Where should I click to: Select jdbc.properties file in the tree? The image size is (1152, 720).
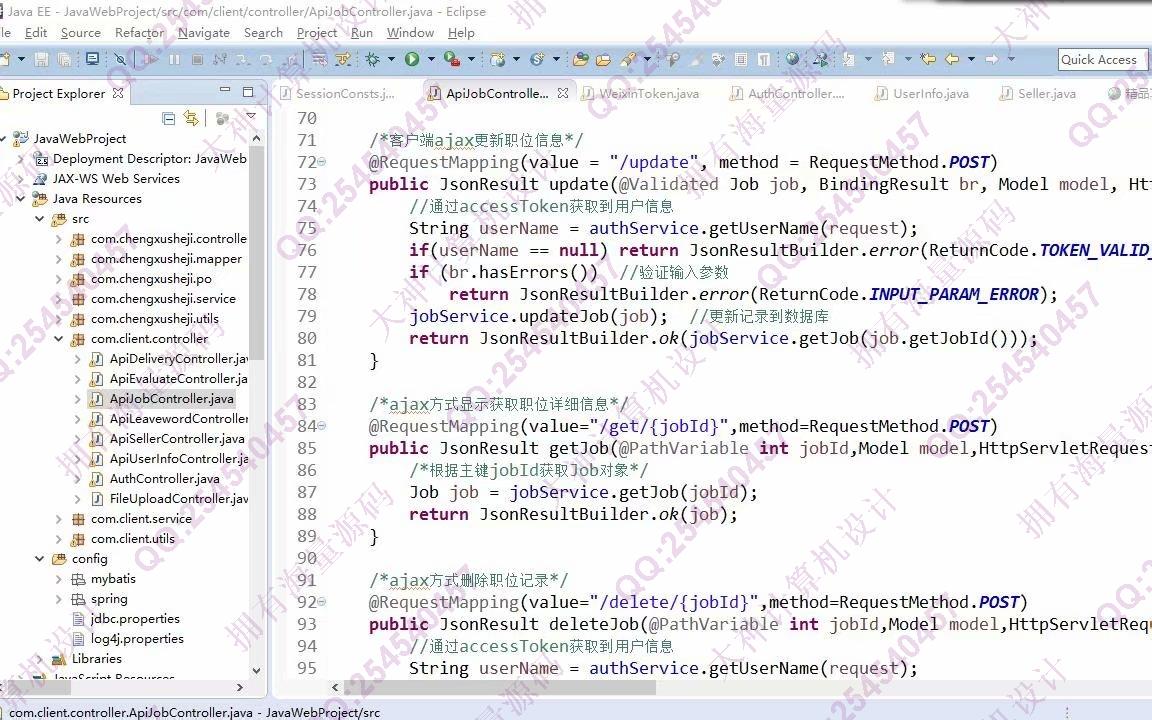134,619
